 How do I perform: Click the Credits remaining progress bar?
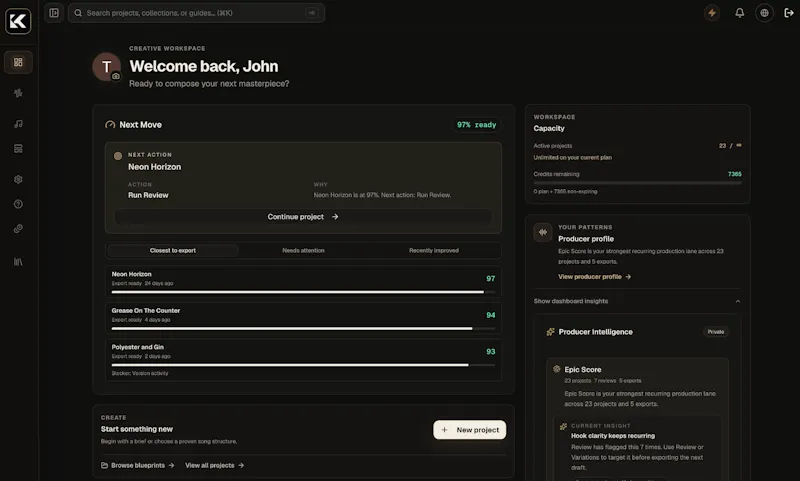pyautogui.click(x=637, y=183)
